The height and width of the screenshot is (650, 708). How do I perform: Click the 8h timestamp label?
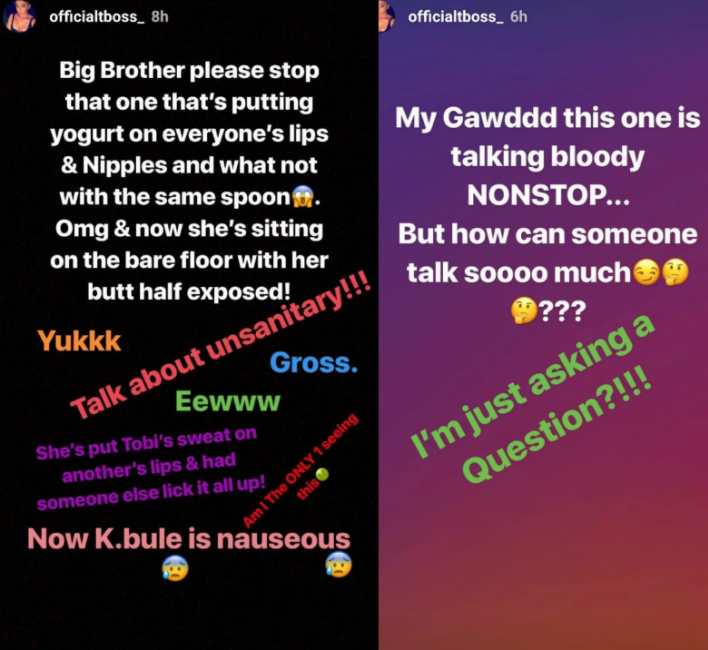coord(160,17)
